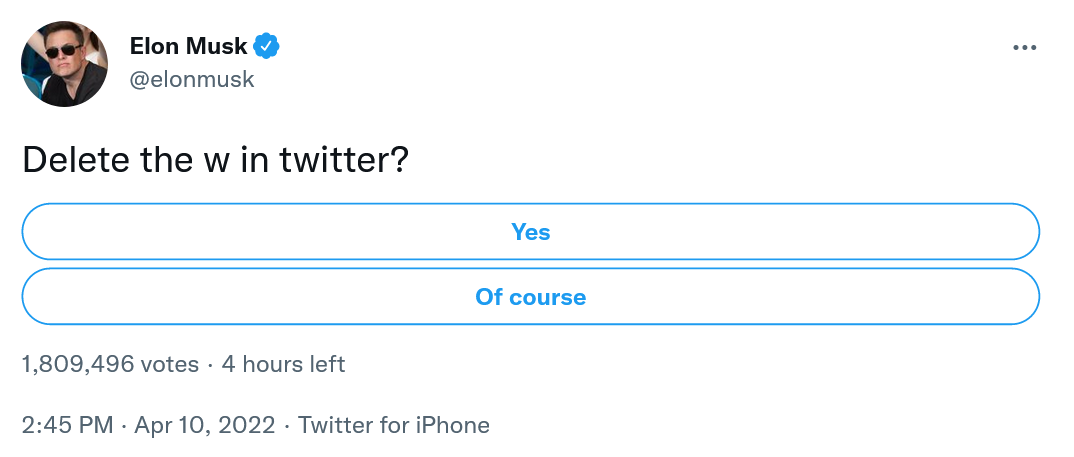Click the Twitter for iPhone source link
Viewport: 1074px width, 457px height.
[x=394, y=425]
